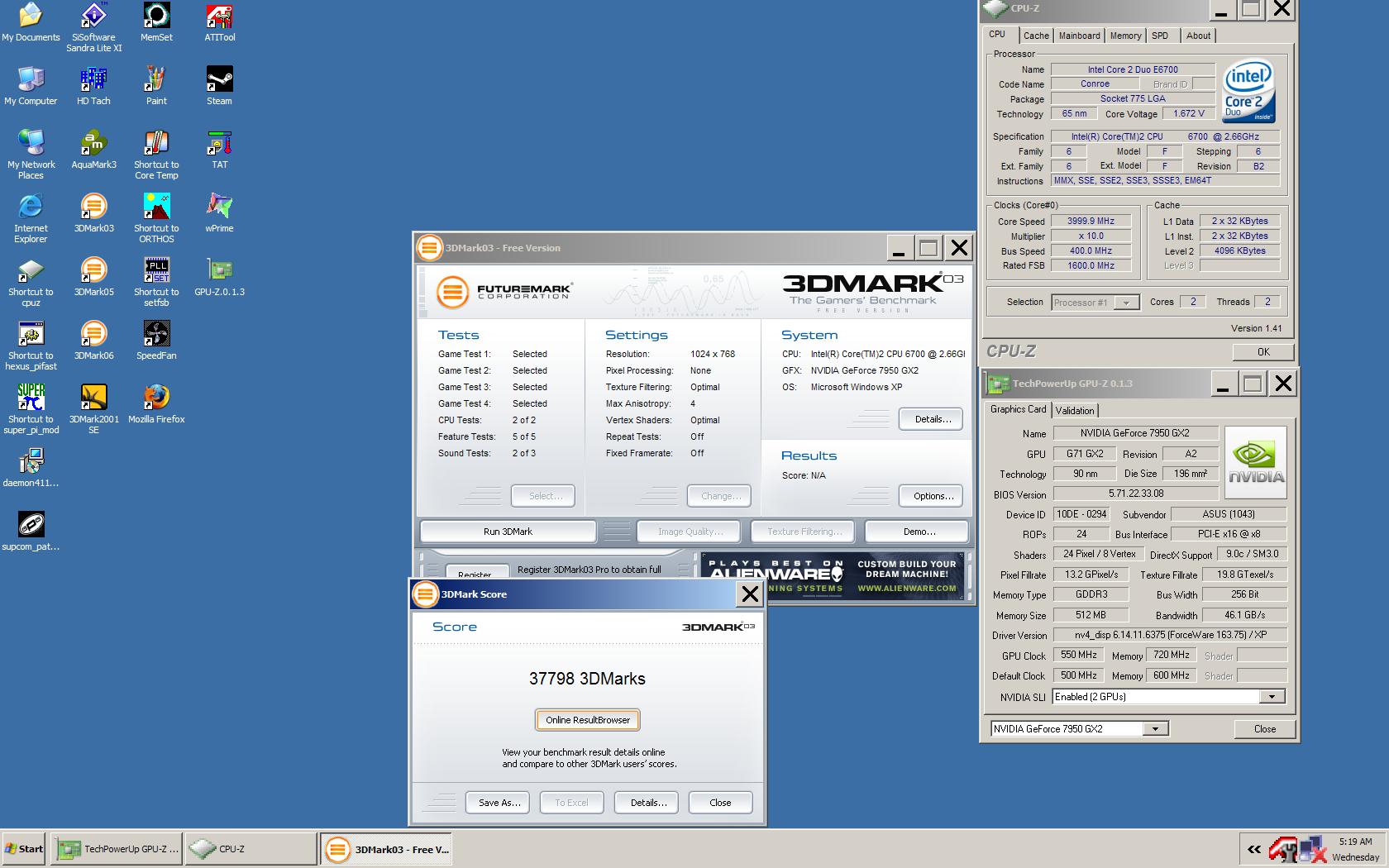This screenshot has height=868, width=1389.
Task: Launch the TAT desktop icon
Action: click(219, 150)
